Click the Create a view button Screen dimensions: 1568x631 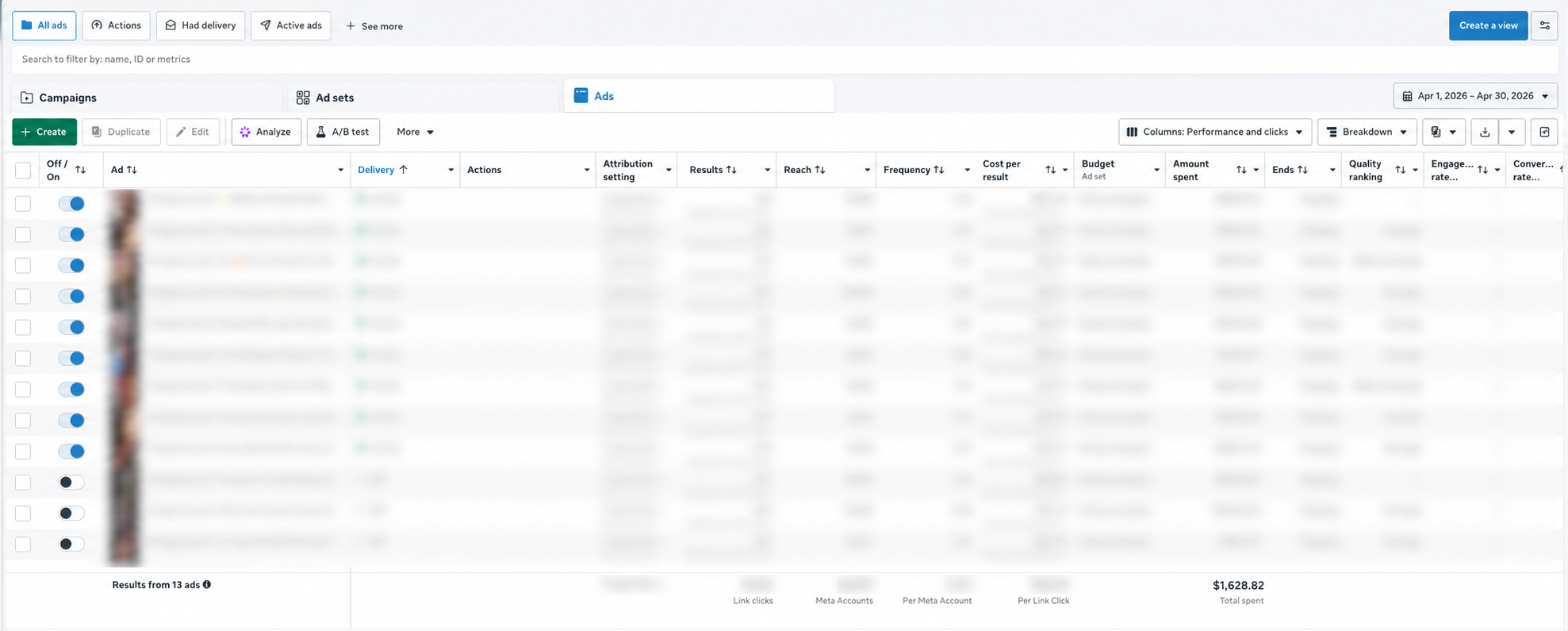coord(1488,25)
